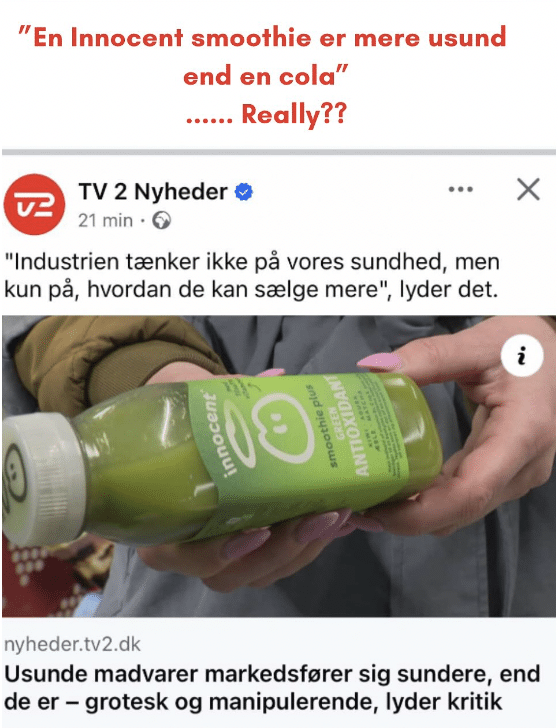The height and width of the screenshot is (728, 558).
Task: Open the TV 2 Nyheder page name
Action: coord(153,192)
